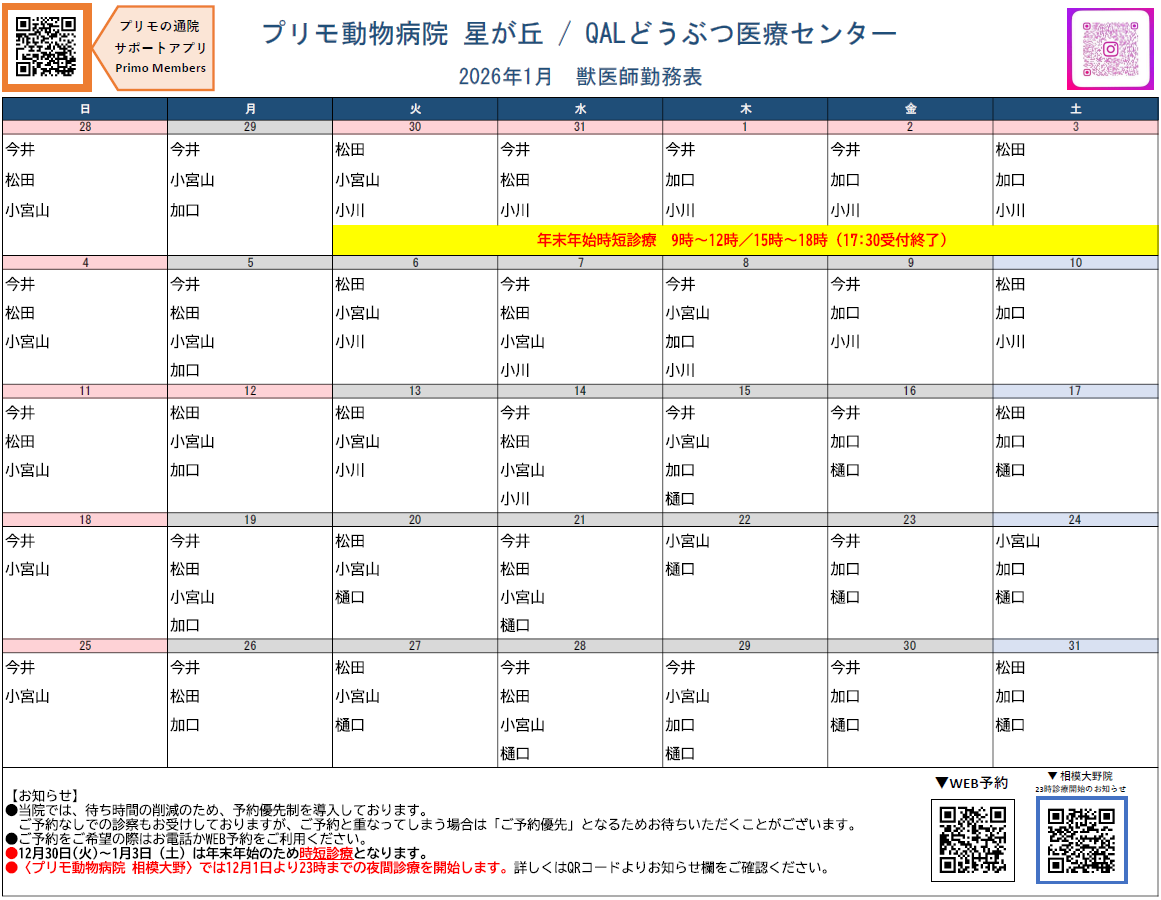Image resolution: width=1161 pixels, height=900 pixels.
Task: Click the yellow year-end short hours banner
Action: (x=744, y=240)
